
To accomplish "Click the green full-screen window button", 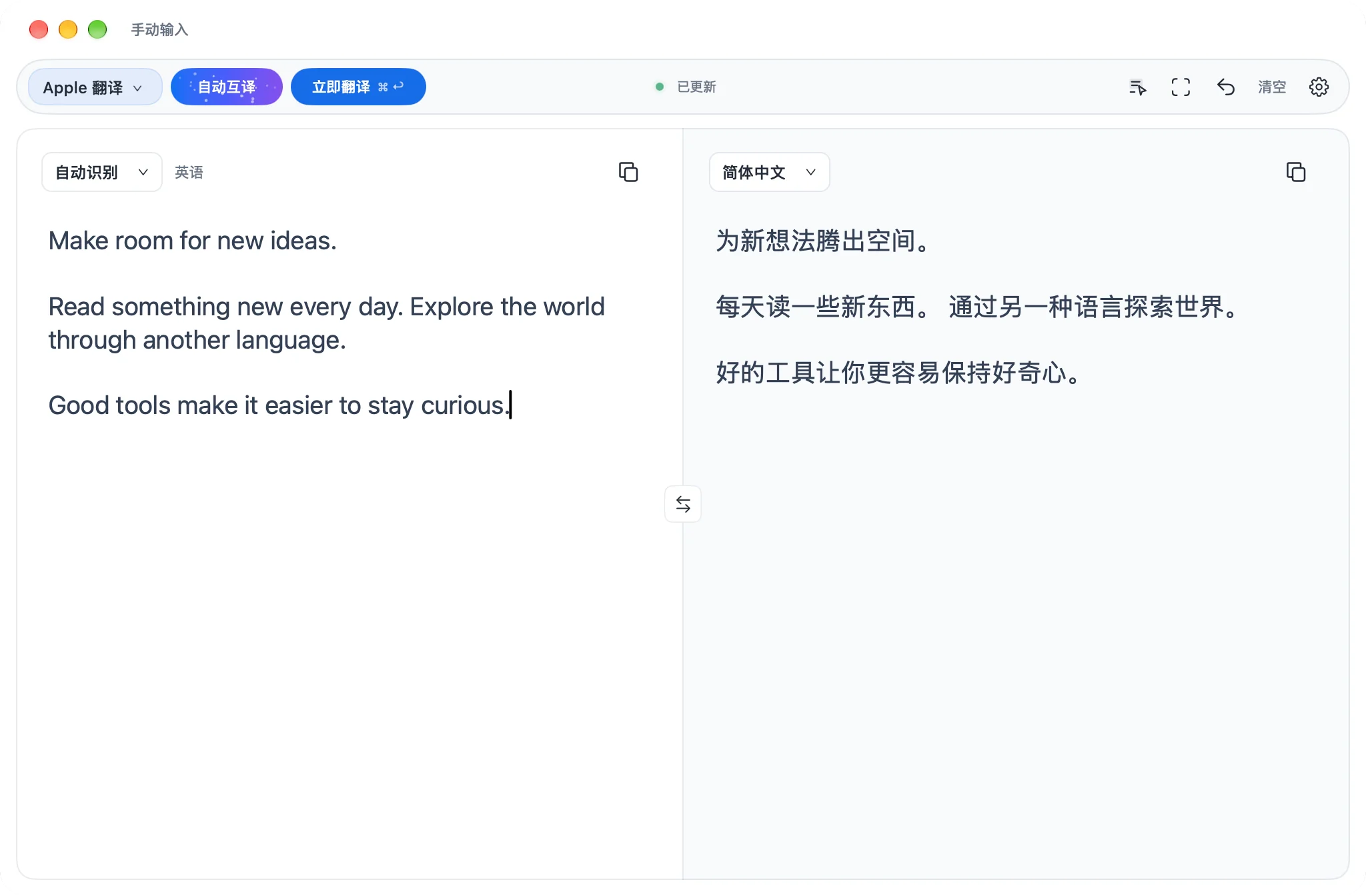I will pos(97,29).
